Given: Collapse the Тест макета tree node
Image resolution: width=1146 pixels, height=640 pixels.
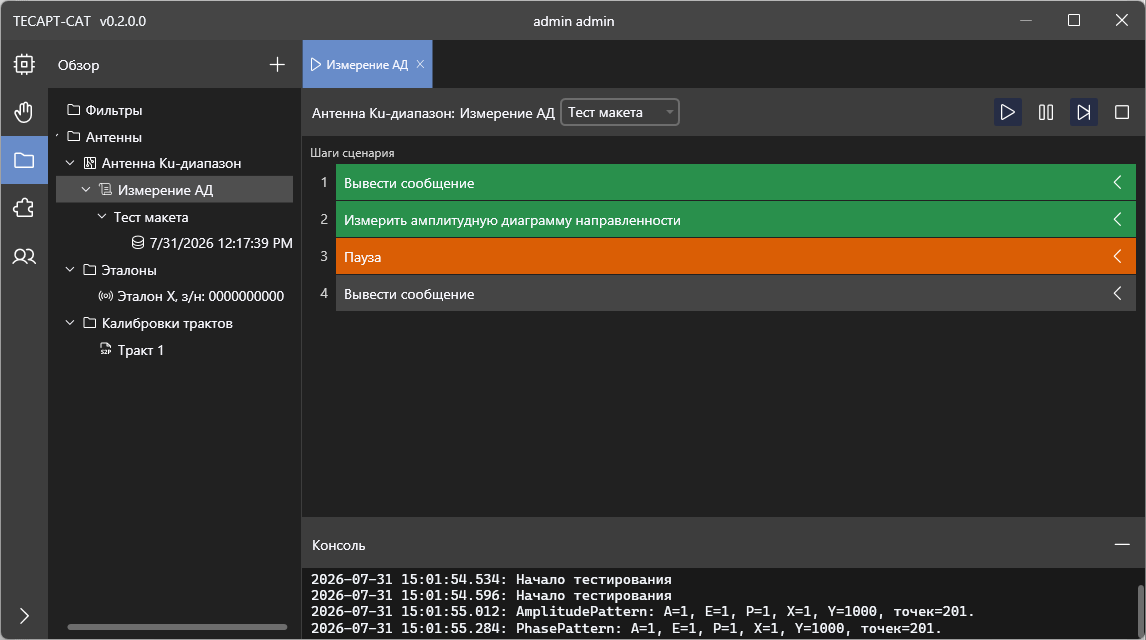Looking at the screenshot, I should pos(102,217).
